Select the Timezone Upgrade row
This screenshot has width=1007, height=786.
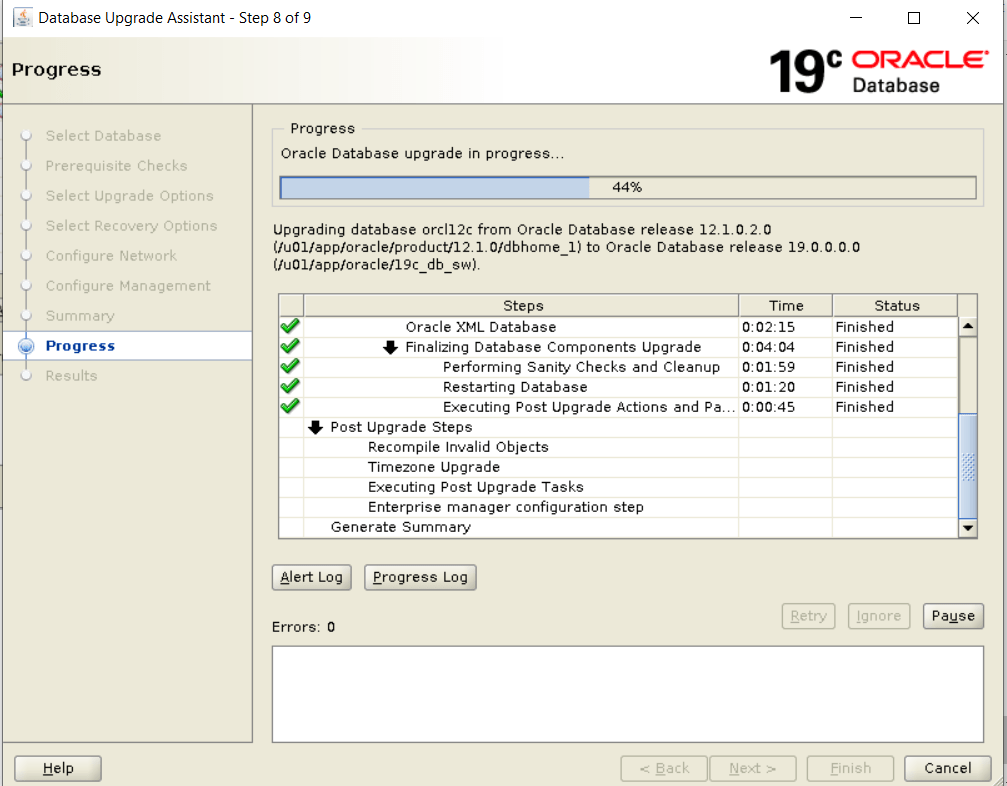pyautogui.click(x=434, y=467)
